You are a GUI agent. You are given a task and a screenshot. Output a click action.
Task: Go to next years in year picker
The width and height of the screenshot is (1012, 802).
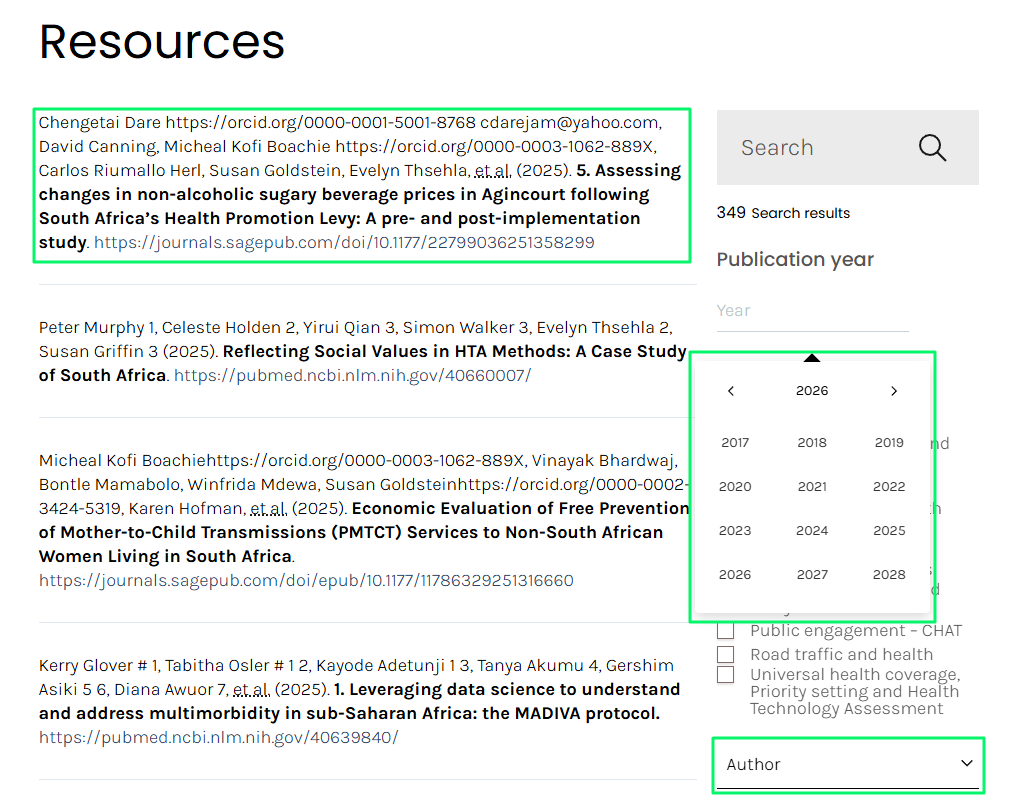tap(893, 391)
